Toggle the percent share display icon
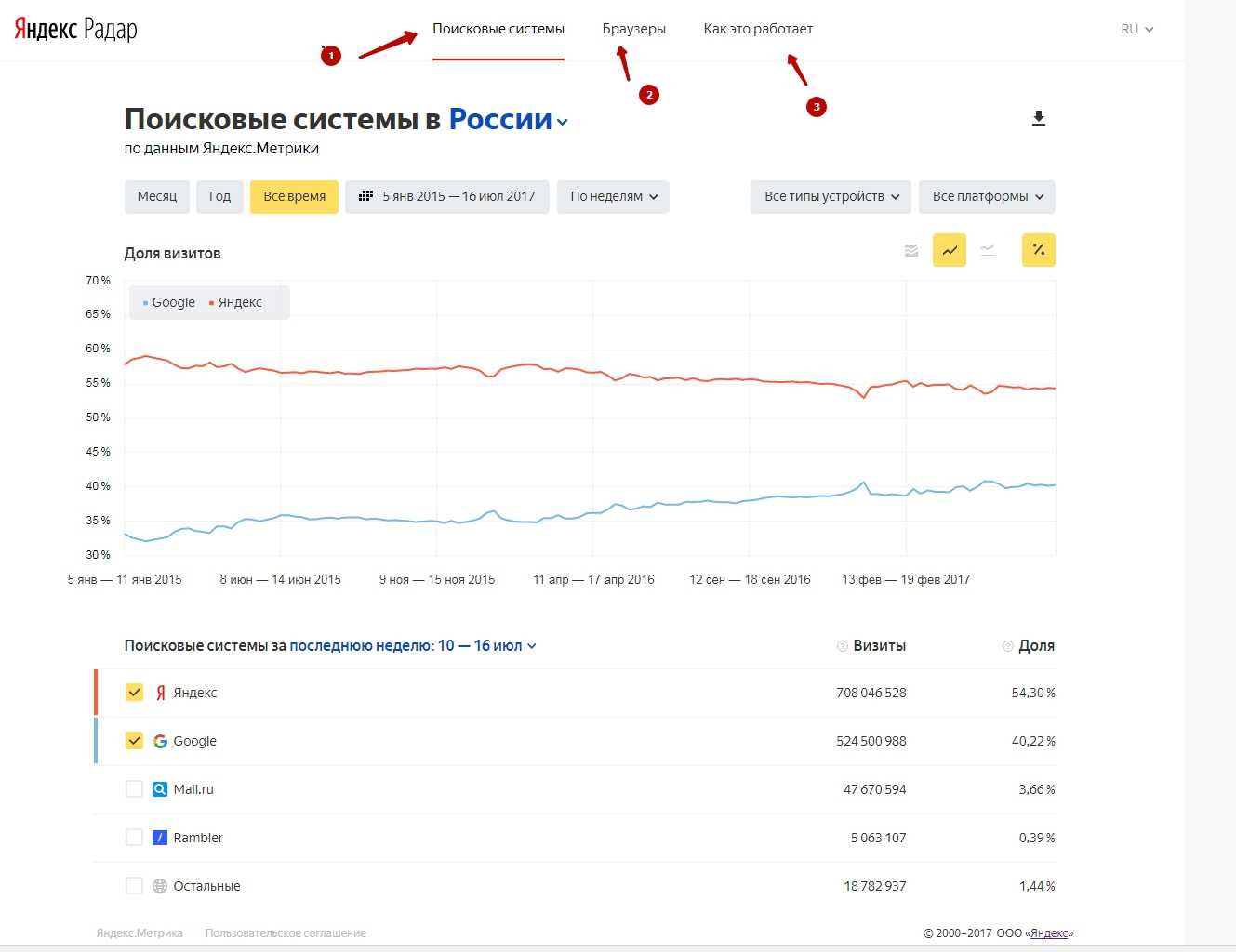The width and height of the screenshot is (1236, 952). point(1038,250)
